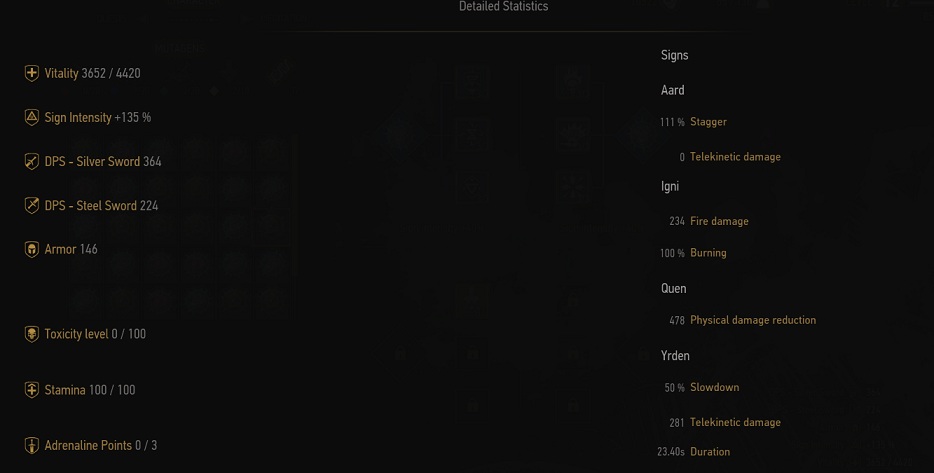Select the Yrden Duration stat
Image resolution: width=934 pixels, height=473 pixels.
(709, 452)
